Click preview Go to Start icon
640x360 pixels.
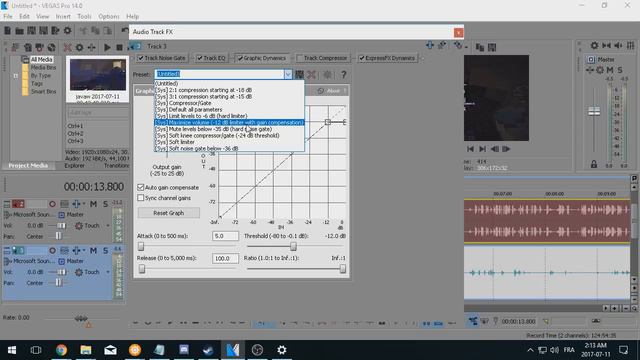(x=470, y=149)
